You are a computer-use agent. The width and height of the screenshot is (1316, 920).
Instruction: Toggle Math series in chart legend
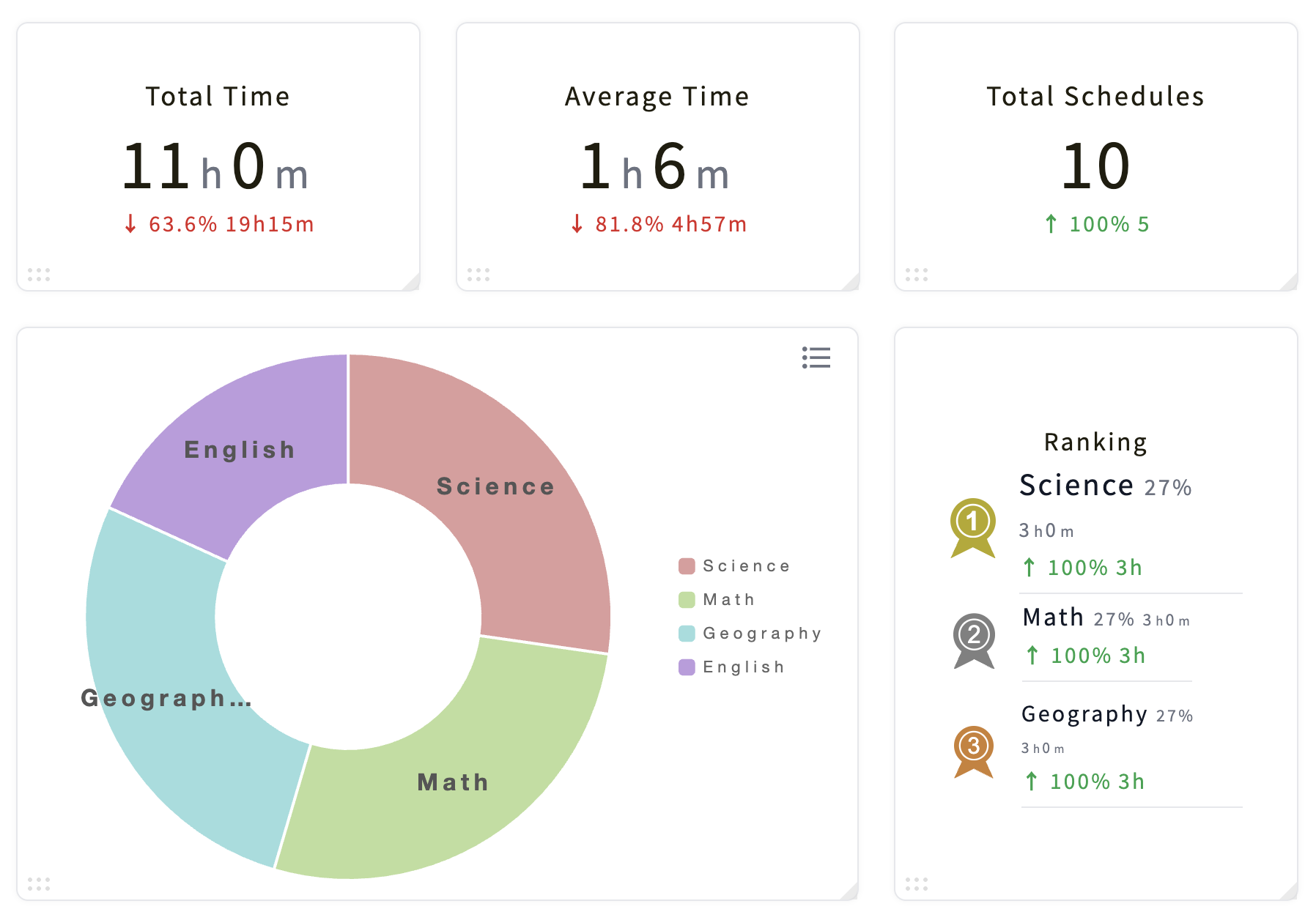tap(717, 600)
